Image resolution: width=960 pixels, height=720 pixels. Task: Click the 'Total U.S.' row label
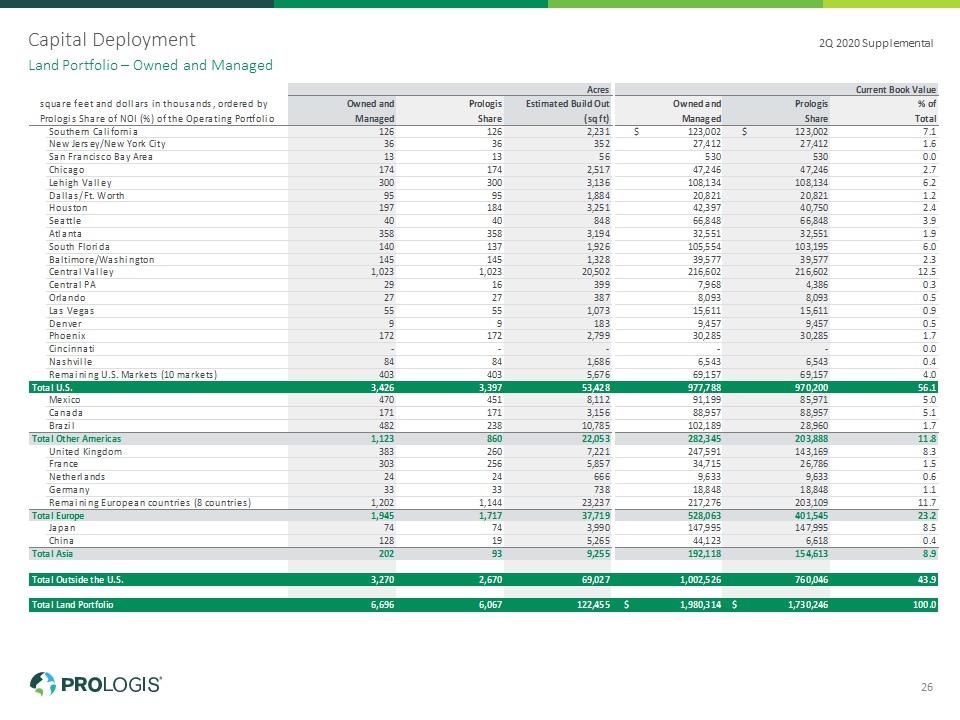[52, 388]
